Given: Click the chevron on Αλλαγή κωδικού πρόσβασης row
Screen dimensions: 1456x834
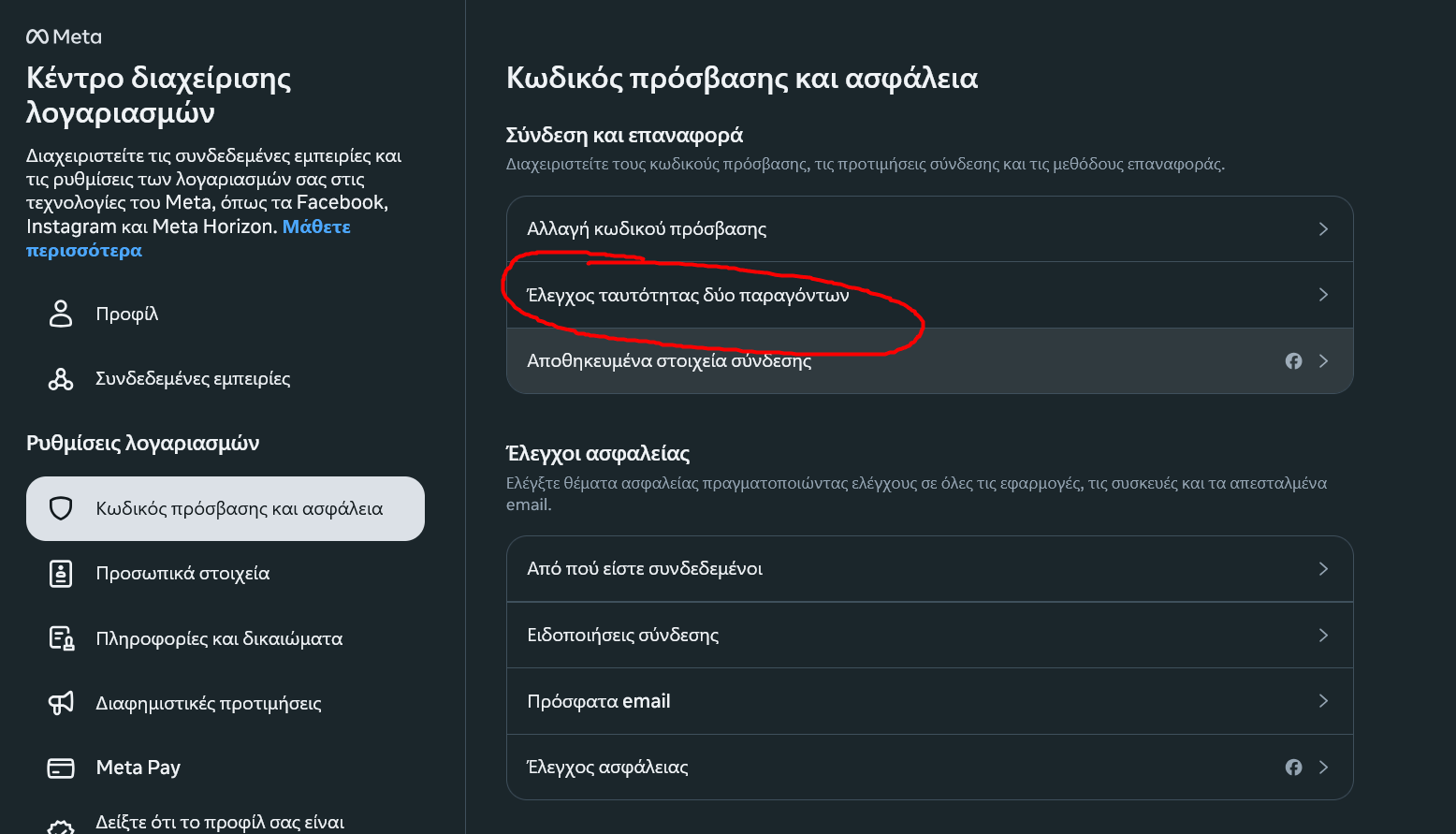Looking at the screenshot, I should 1323,229.
